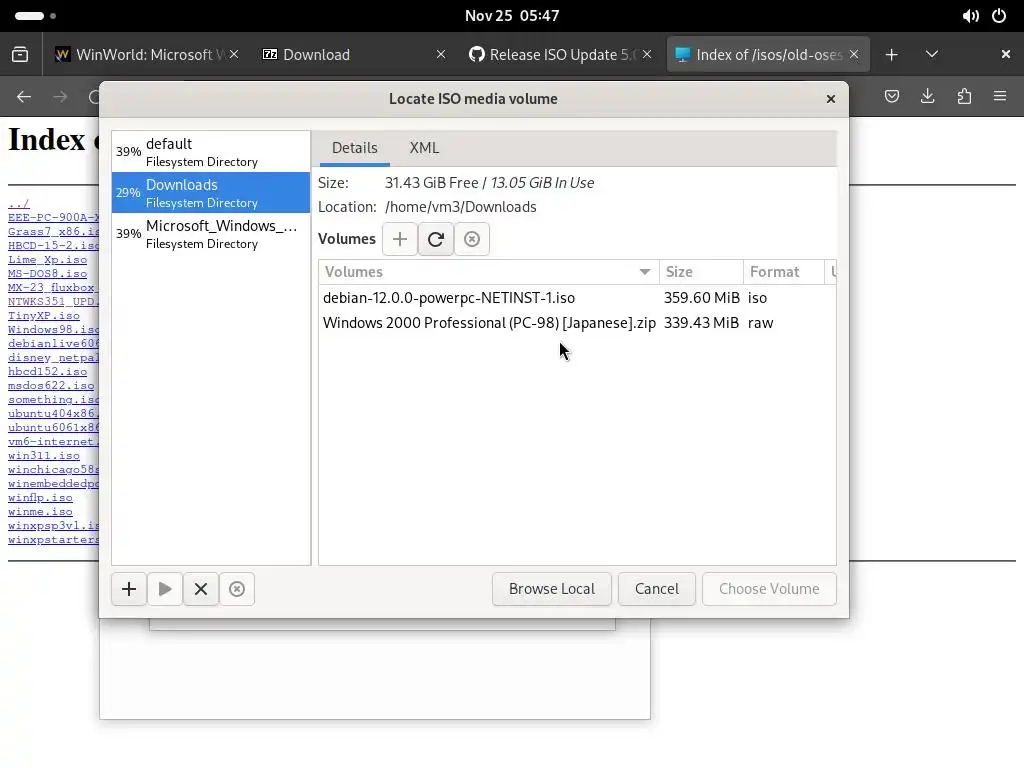The height and width of the screenshot is (768, 1024).
Task: Sort by the Volumes column header
Action: tap(488, 272)
